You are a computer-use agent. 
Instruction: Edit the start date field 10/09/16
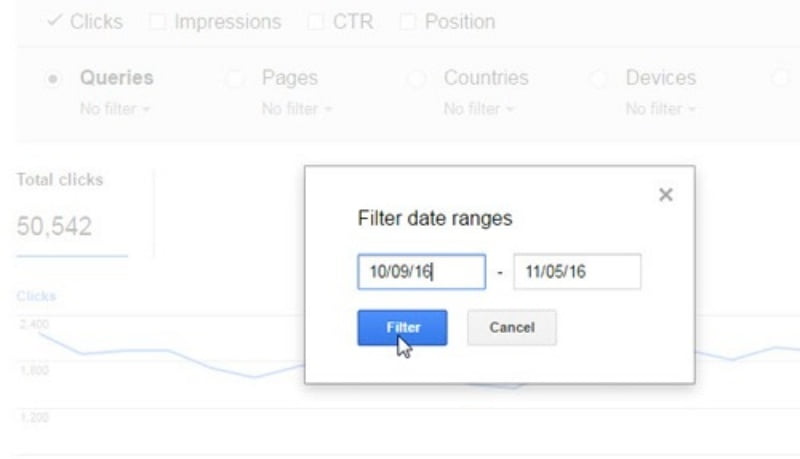408,272
